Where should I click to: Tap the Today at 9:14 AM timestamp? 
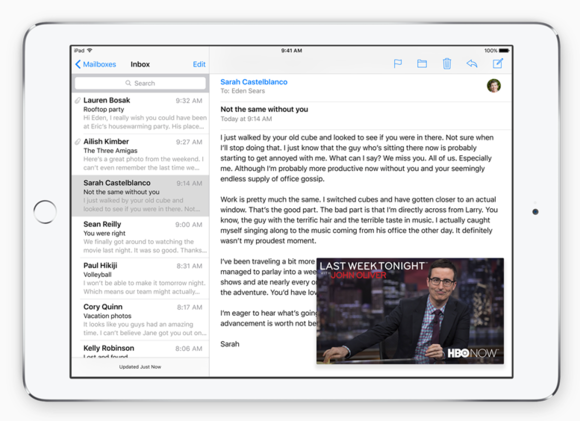(x=246, y=119)
